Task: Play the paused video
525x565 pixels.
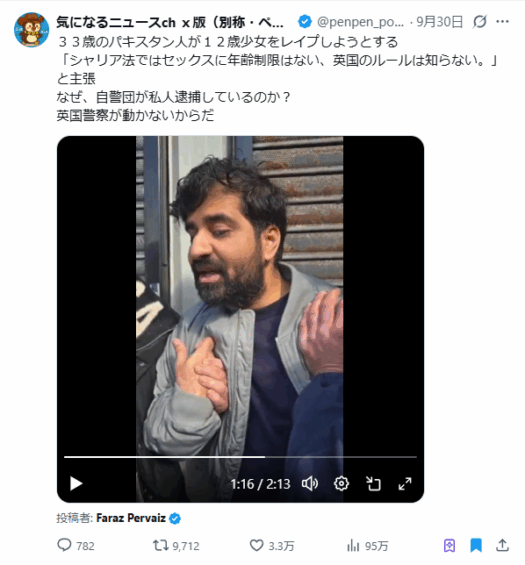Action: tap(76, 484)
